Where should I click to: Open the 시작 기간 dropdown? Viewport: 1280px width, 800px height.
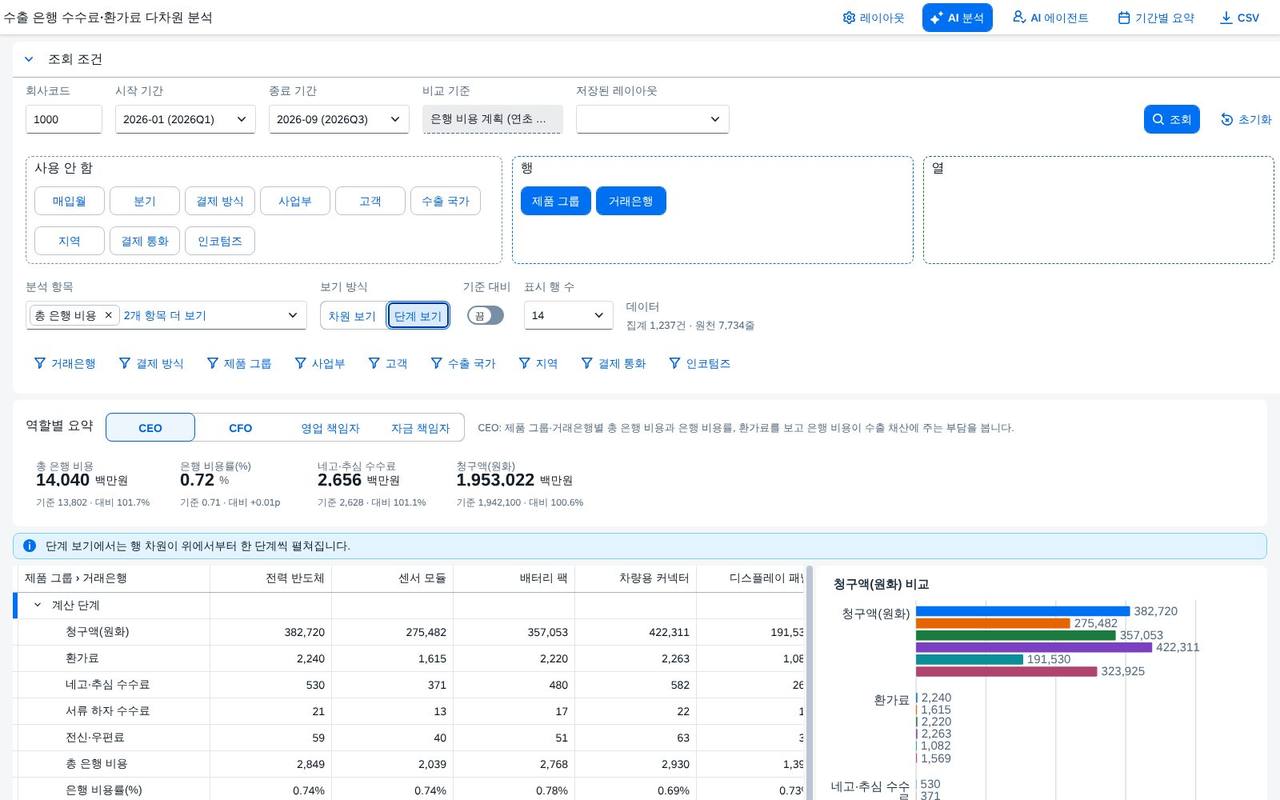[x=185, y=119]
